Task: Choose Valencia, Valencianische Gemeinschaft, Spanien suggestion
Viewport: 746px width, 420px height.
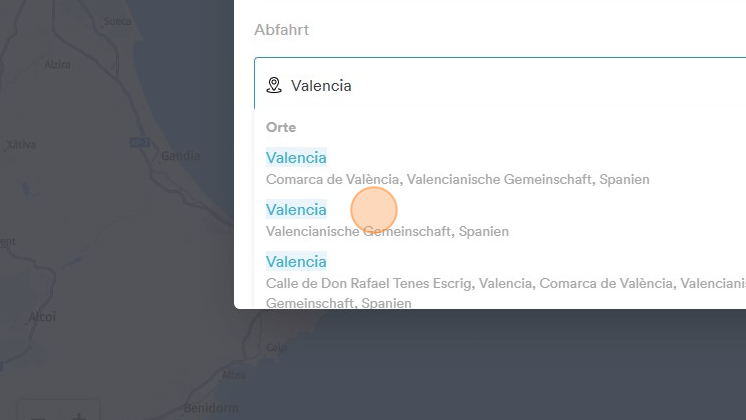Action: (296, 210)
